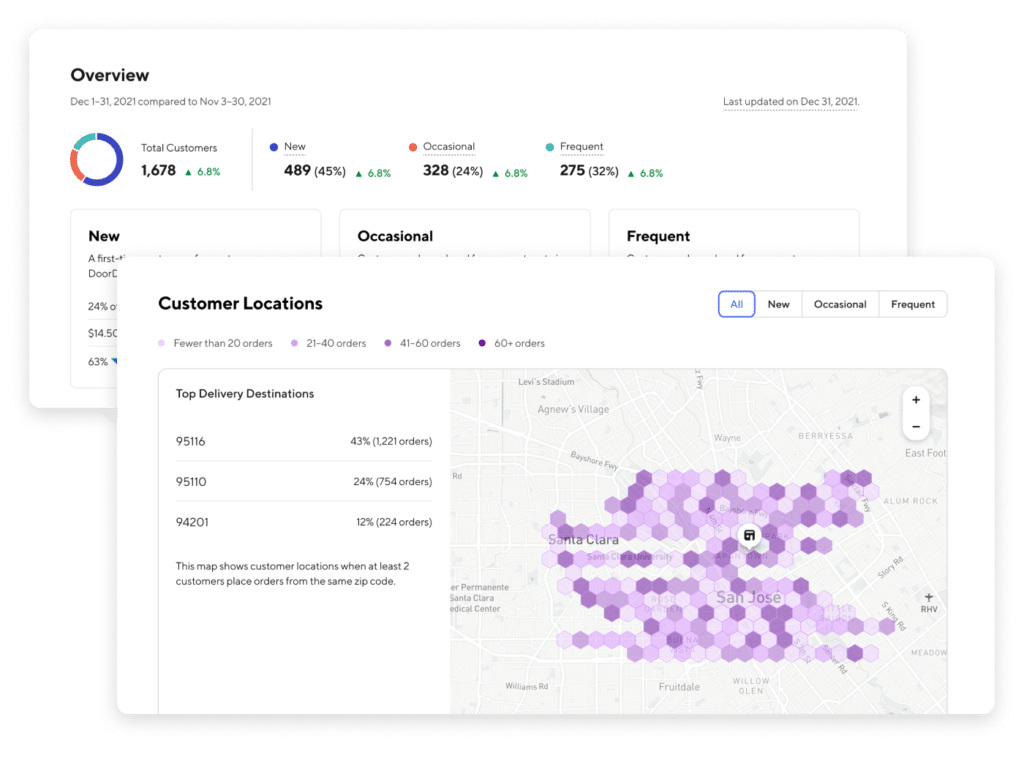Click the Santa Clara label on map
The image size is (1024, 758).
coord(583,539)
